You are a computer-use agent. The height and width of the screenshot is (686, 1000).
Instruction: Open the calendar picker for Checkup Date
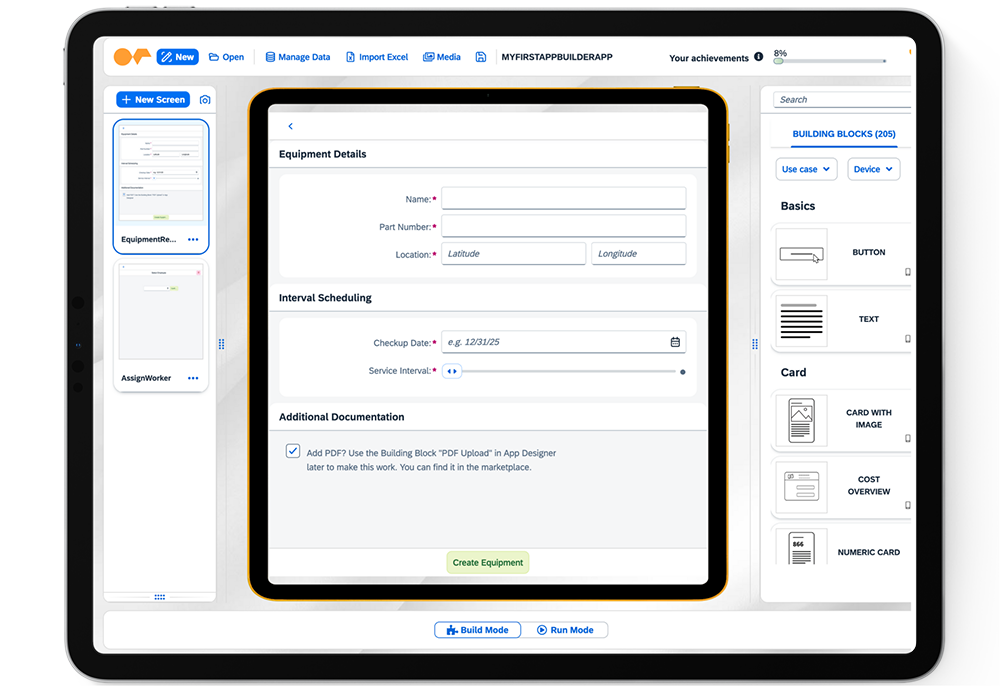coord(675,342)
